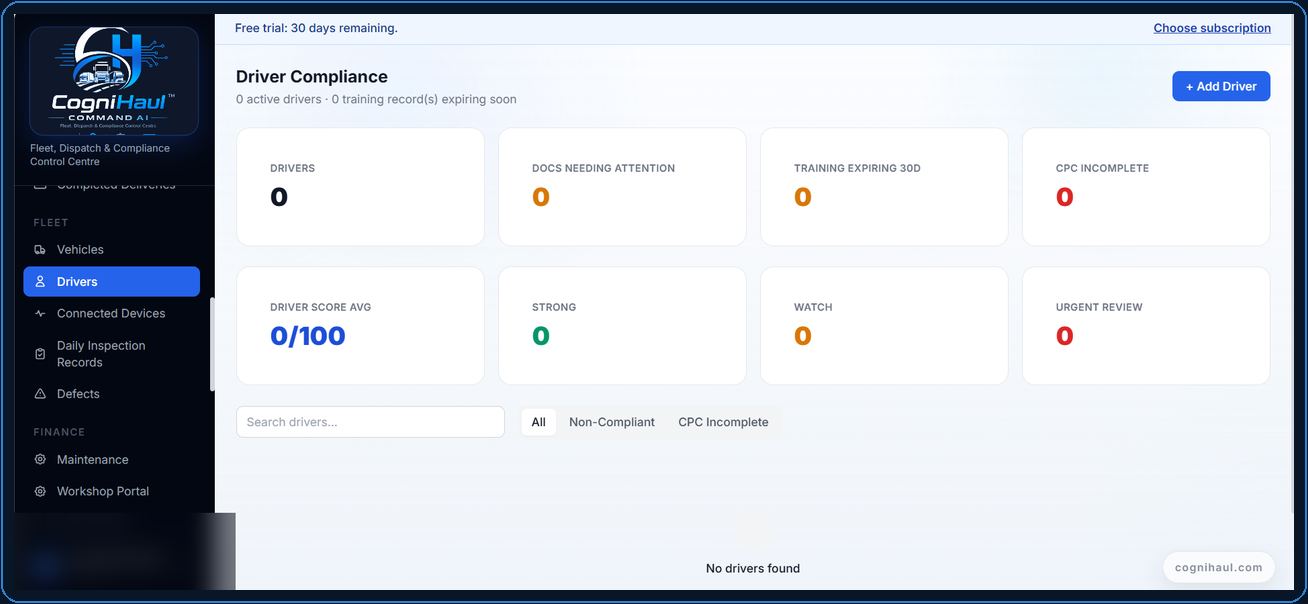
Task: Open the Maintenance section
Action: [x=112, y=460]
